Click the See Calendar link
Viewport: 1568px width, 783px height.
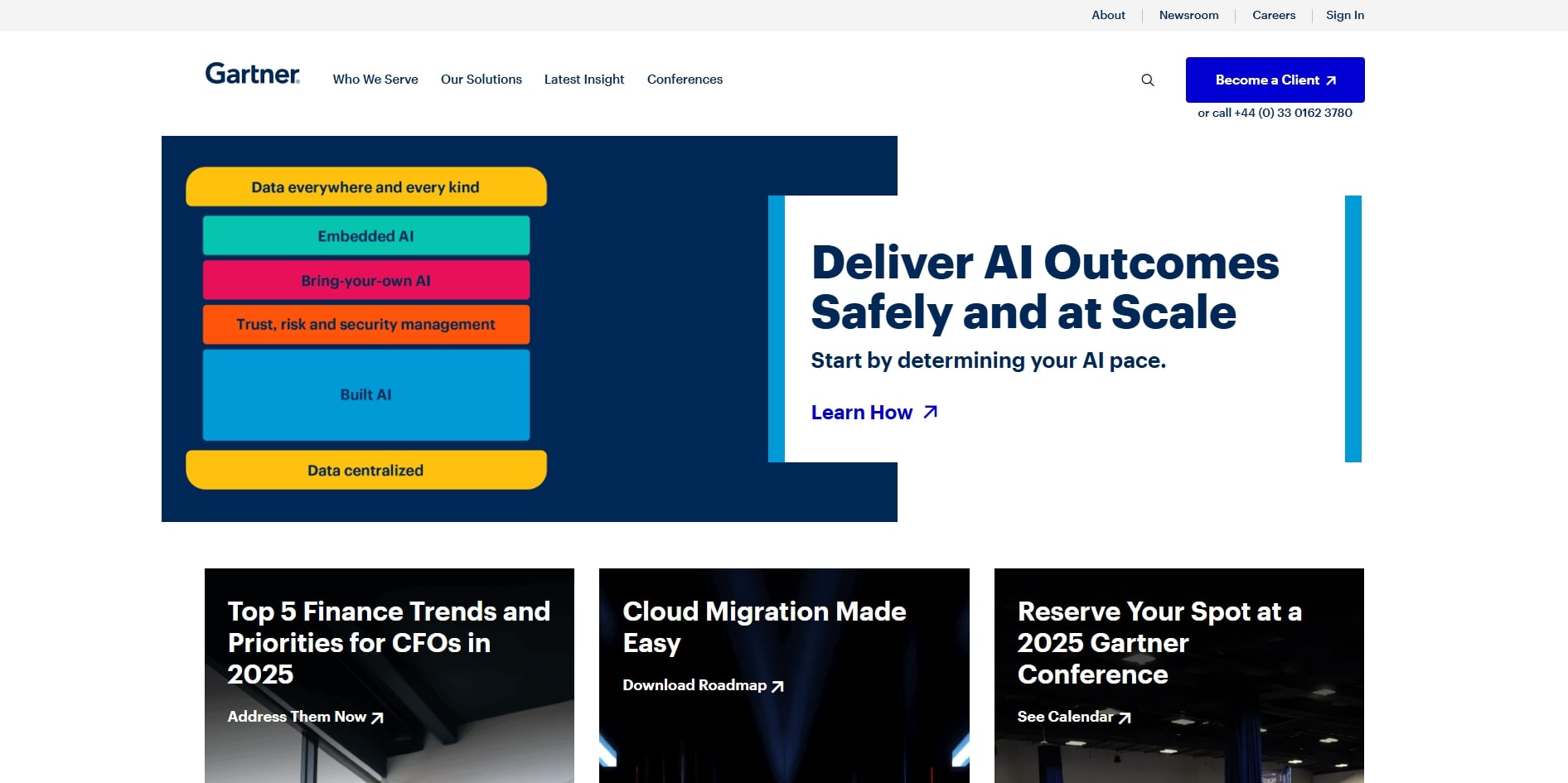click(x=1075, y=717)
